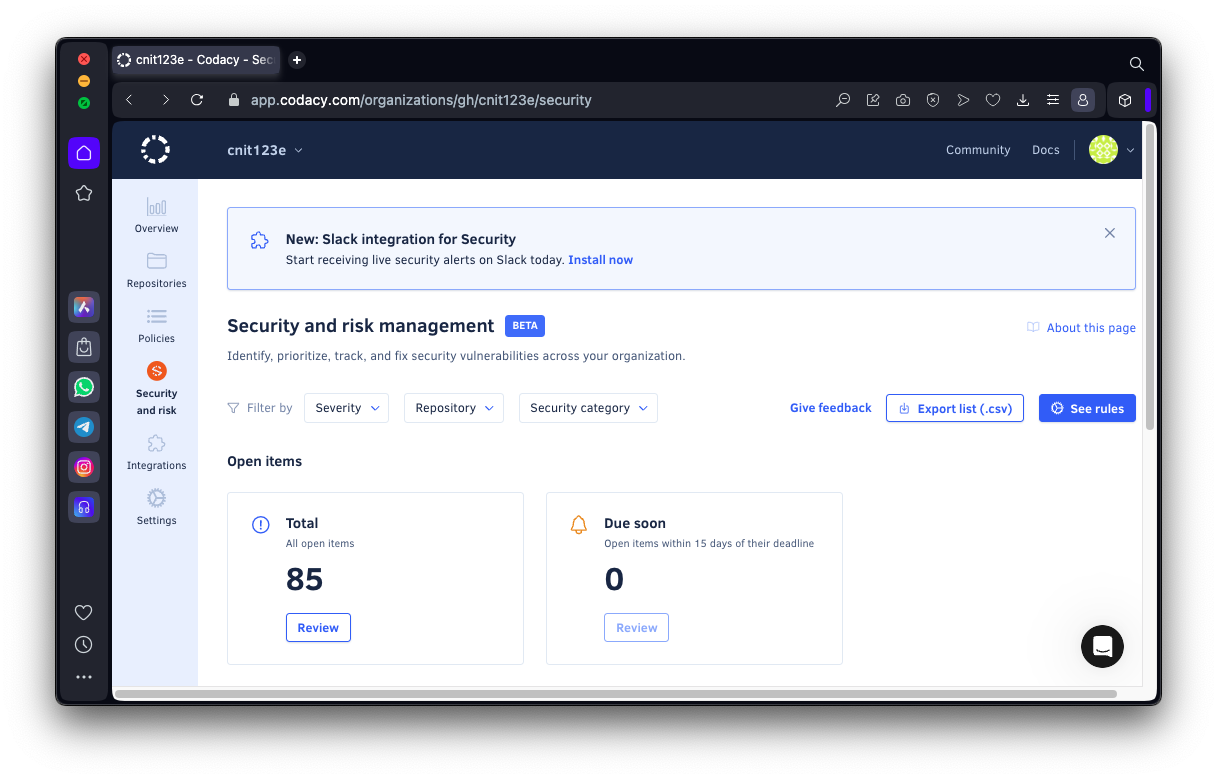
Task: Open Integrations in the sidebar
Action: [x=156, y=452]
